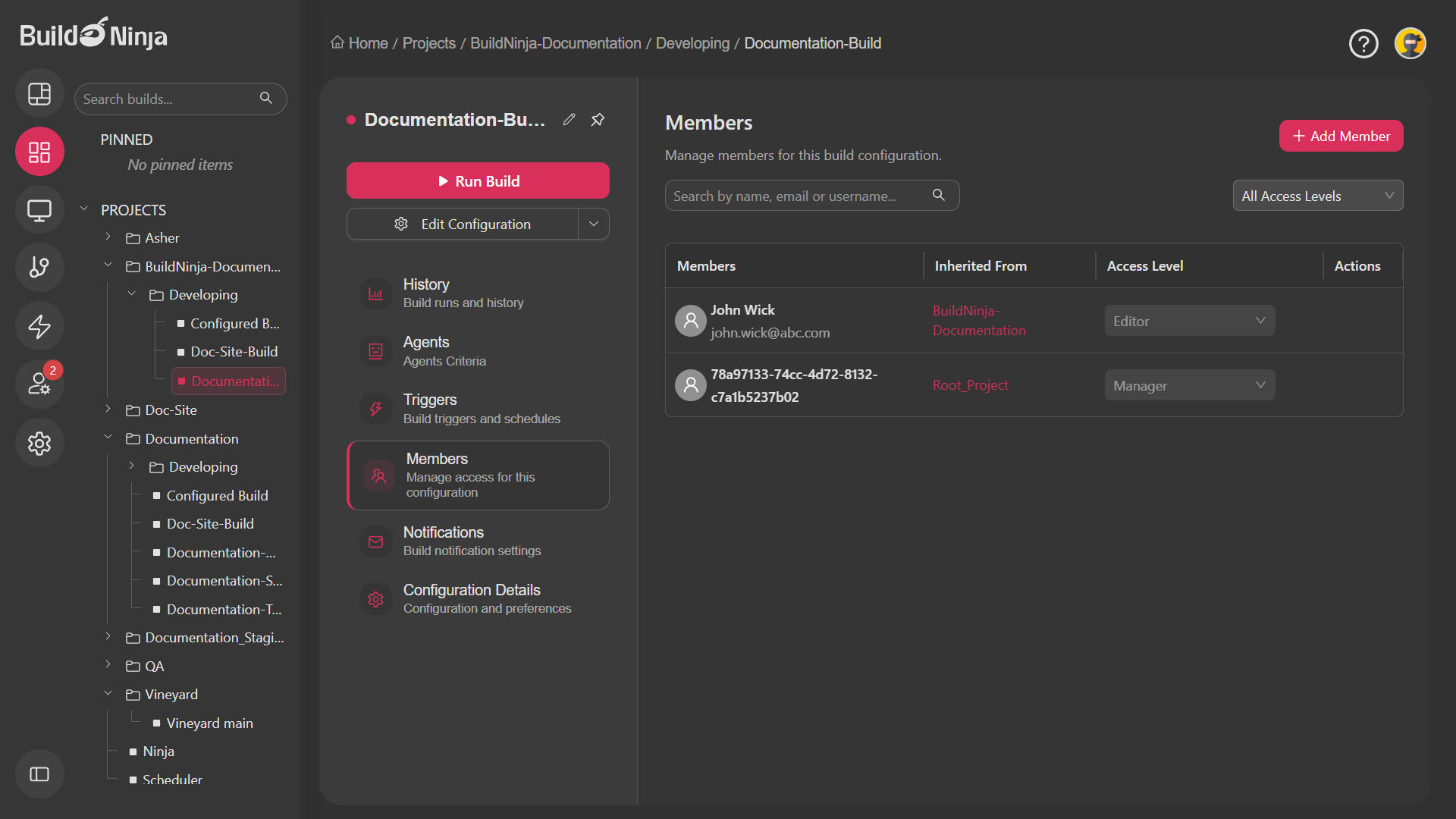Open the build queue lightning icon
This screenshot has width=1456, height=819.
pos(39,325)
